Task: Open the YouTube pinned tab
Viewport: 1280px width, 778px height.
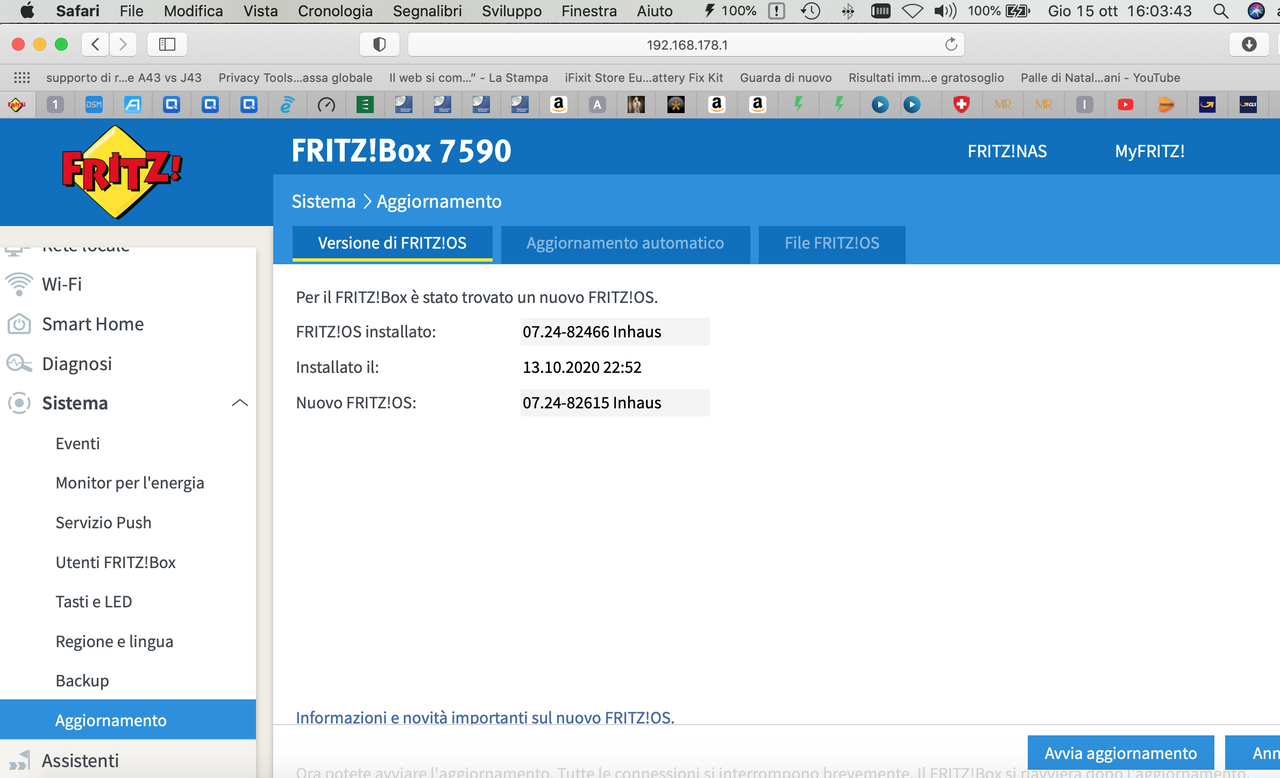Action: [1126, 104]
